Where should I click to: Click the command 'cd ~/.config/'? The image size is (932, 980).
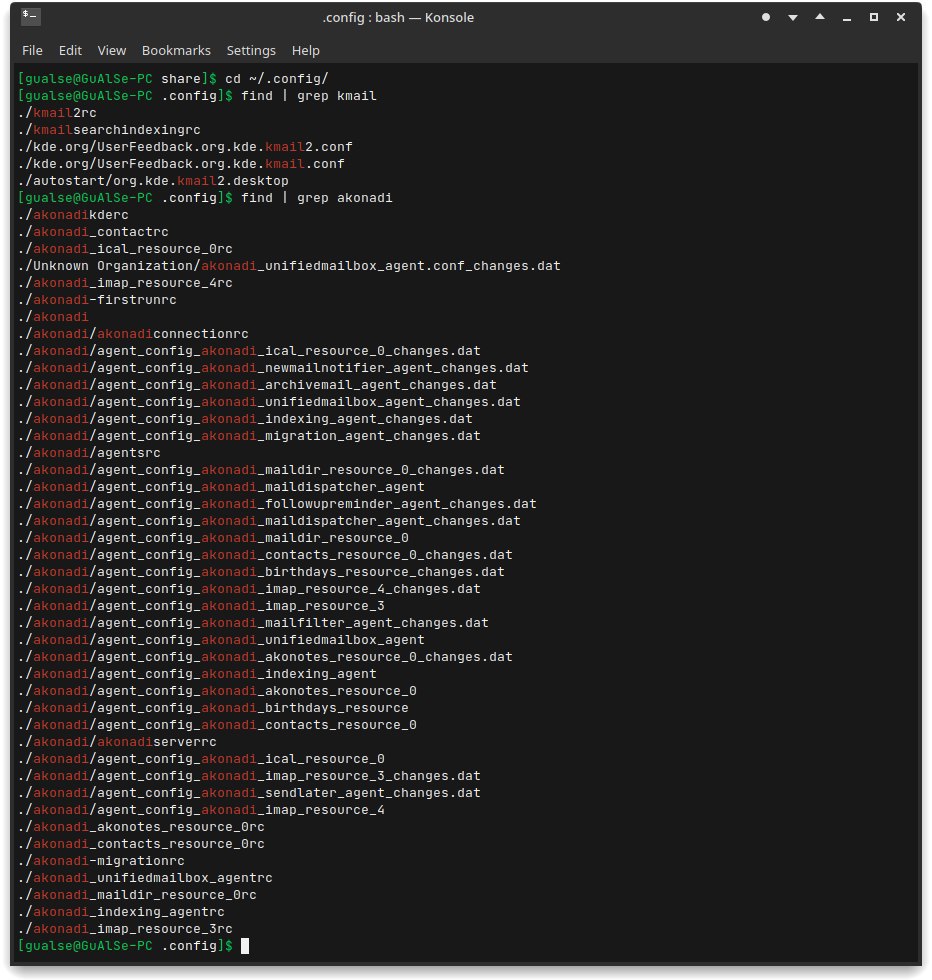[277, 79]
